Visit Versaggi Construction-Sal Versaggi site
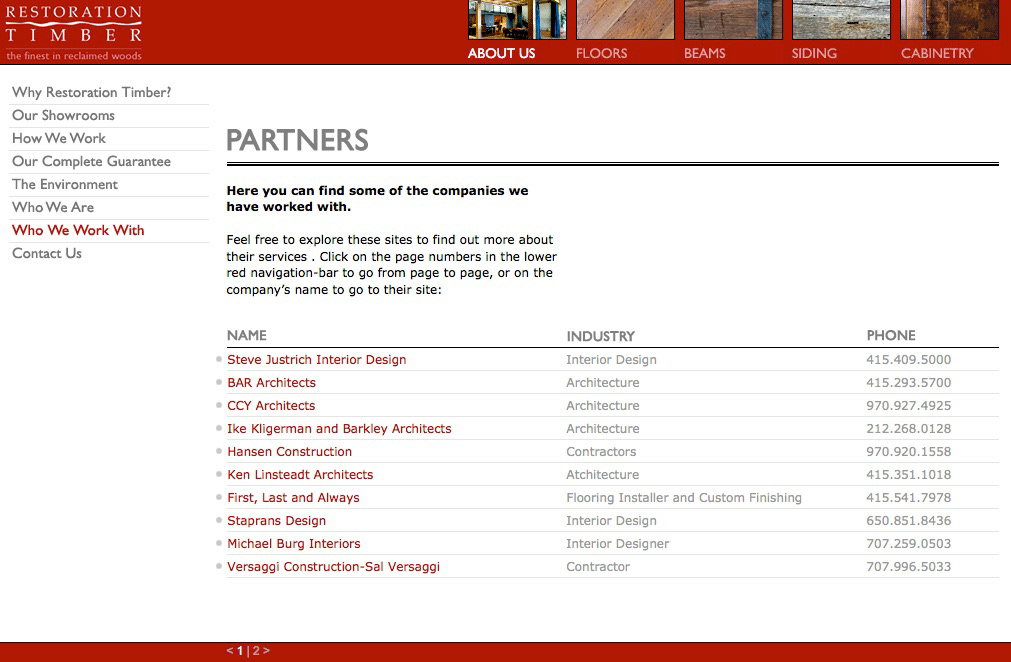1011x662 pixels. coord(333,567)
